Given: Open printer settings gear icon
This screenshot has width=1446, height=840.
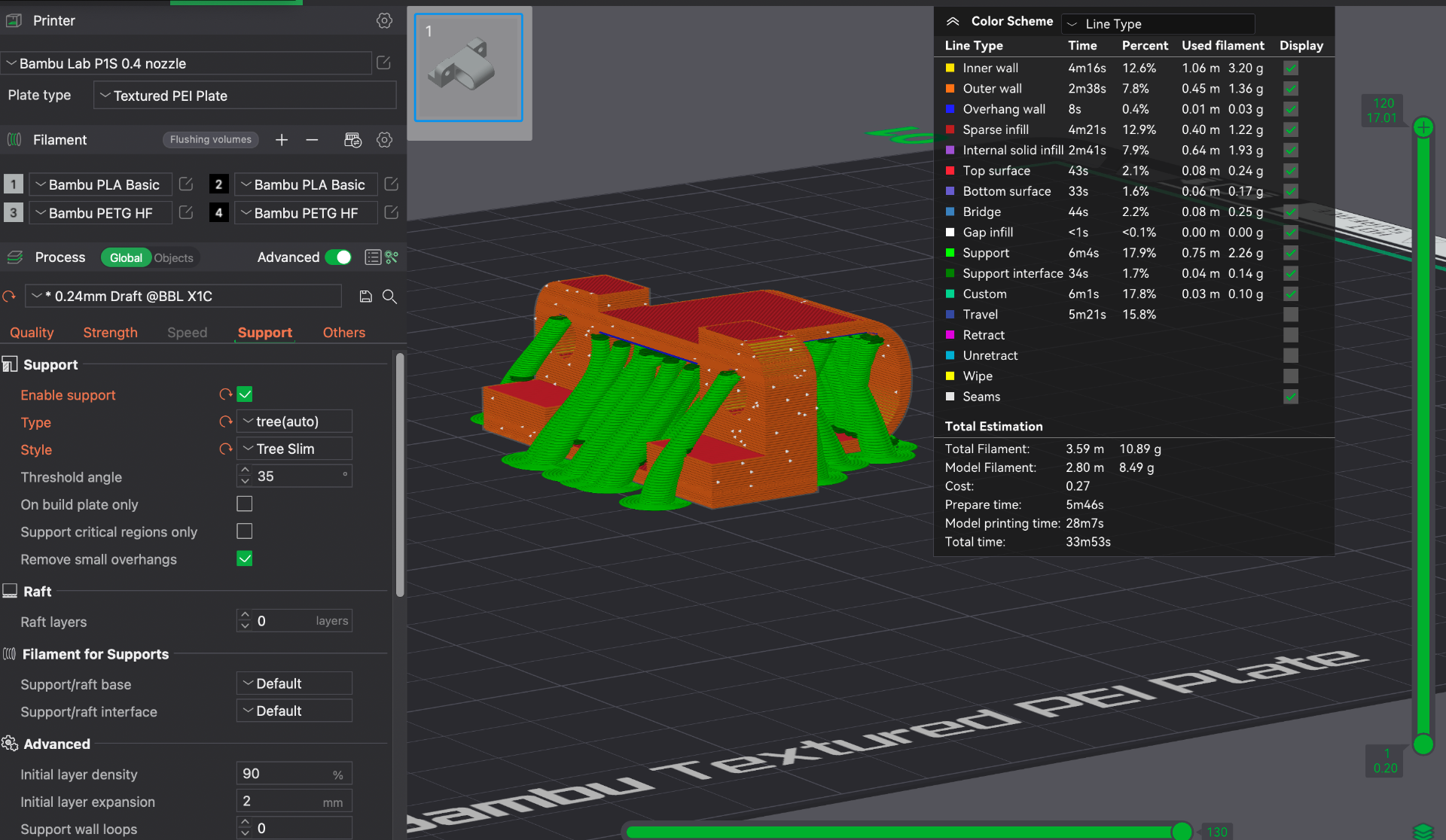Looking at the screenshot, I should (384, 20).
